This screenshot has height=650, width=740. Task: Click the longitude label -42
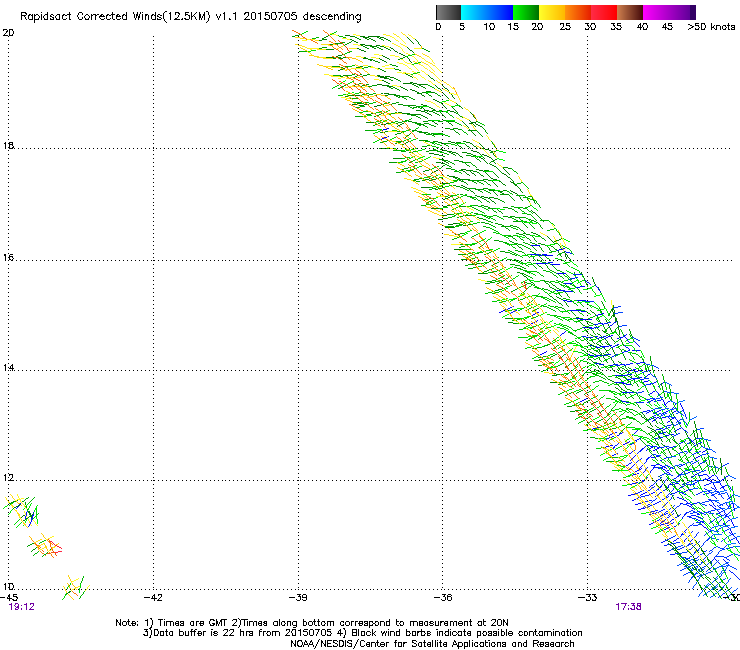point(153,597)
